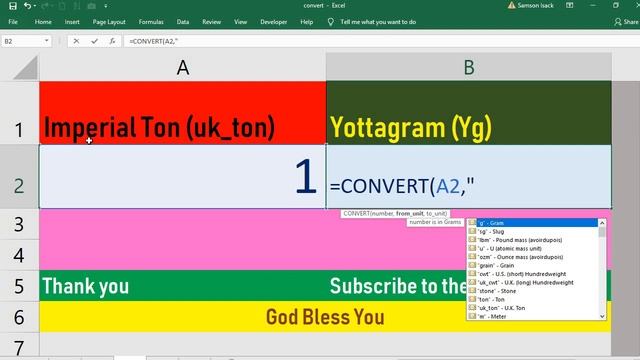Click the God Bless You cell
Image resolution: width=640 pixels, height=360 pixels.
325,317
